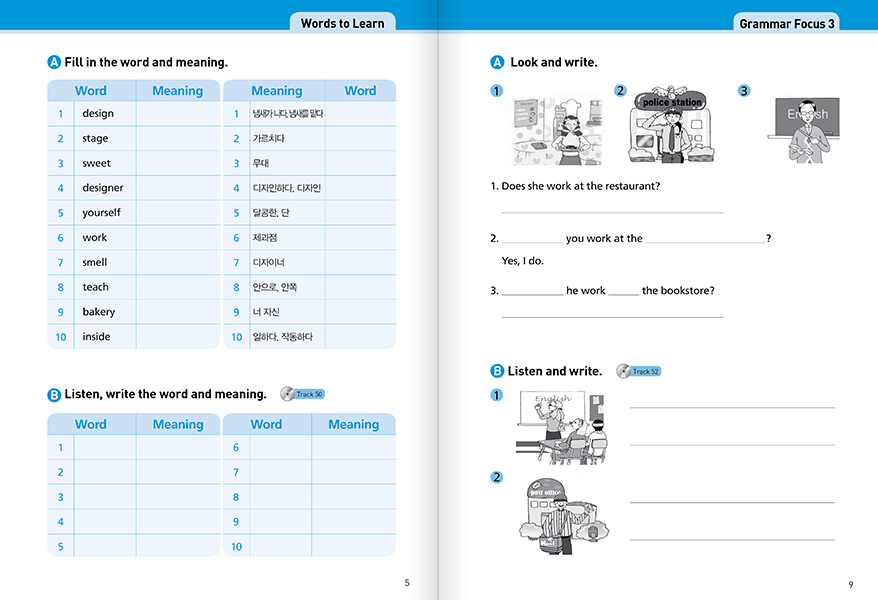Click the empty Word cell beside "가르치다"

(360, 139)
